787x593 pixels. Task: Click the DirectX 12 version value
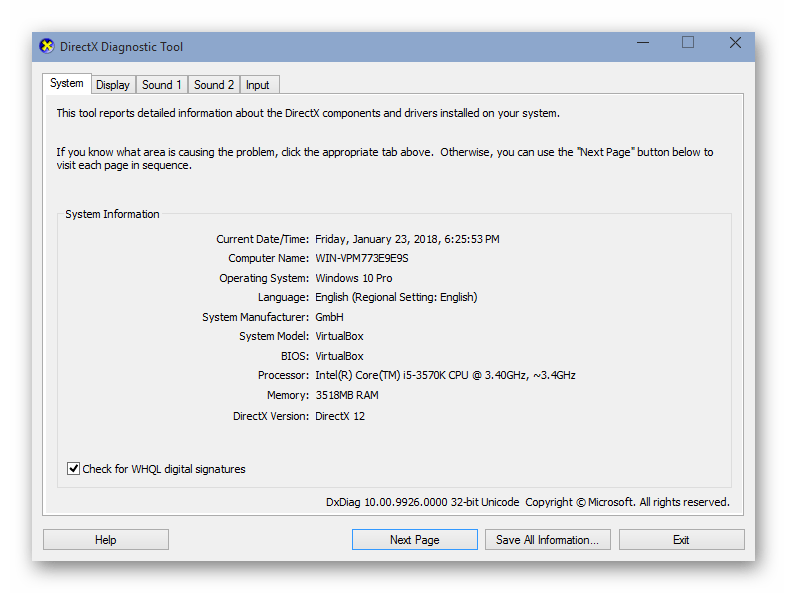coord(340,416)
